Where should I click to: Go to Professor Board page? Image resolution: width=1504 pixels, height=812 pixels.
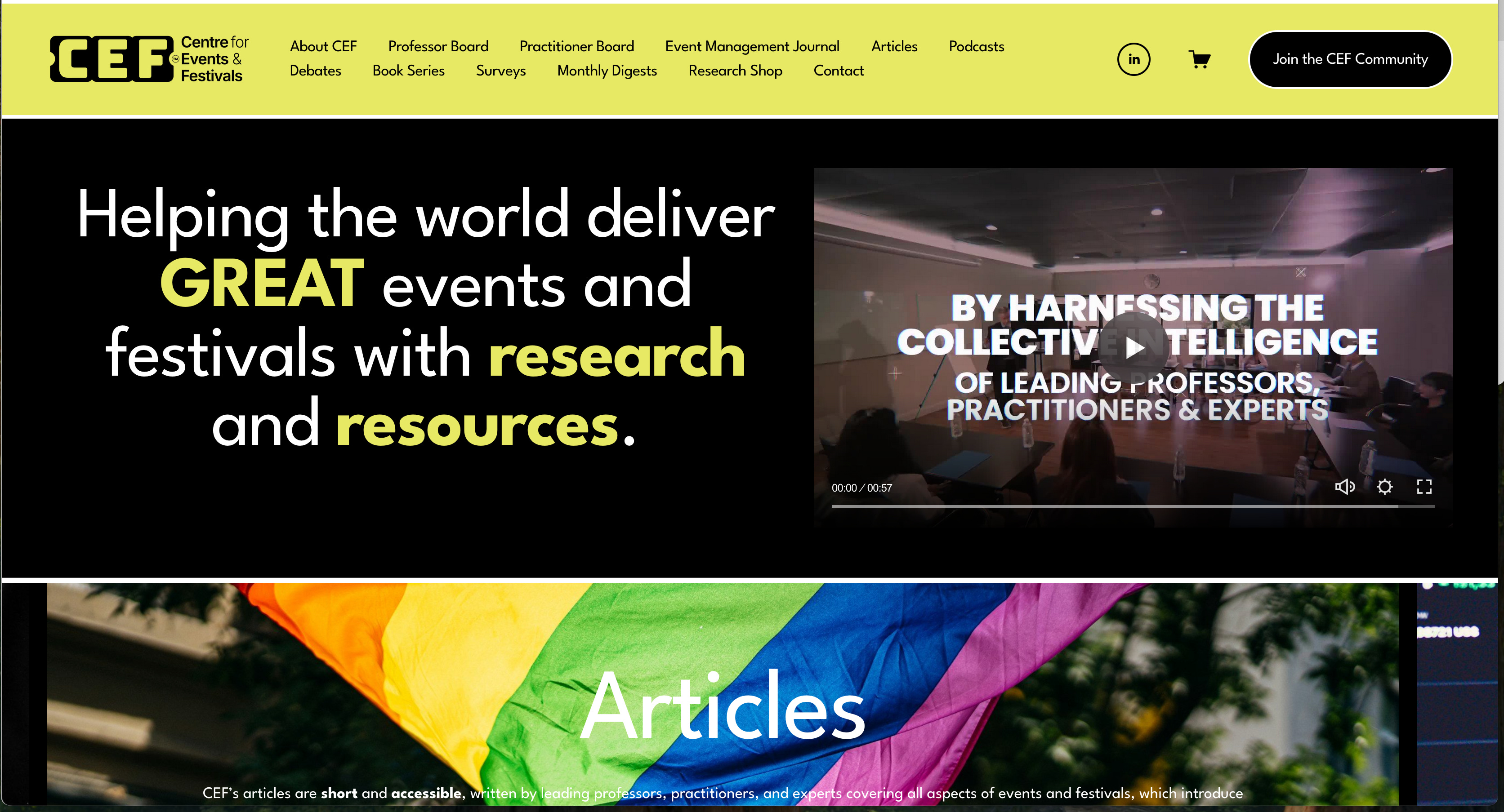438,46
